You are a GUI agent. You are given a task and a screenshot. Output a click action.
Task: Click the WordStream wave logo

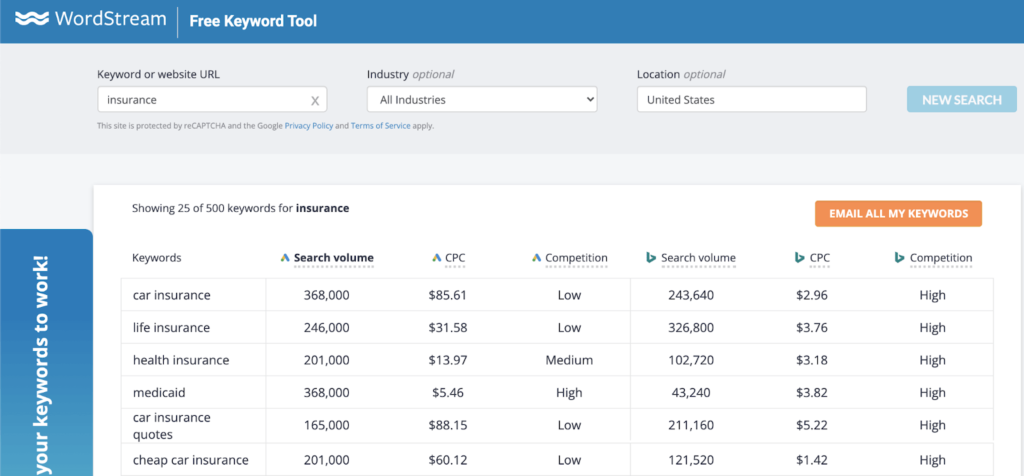(x=32, y=19)
